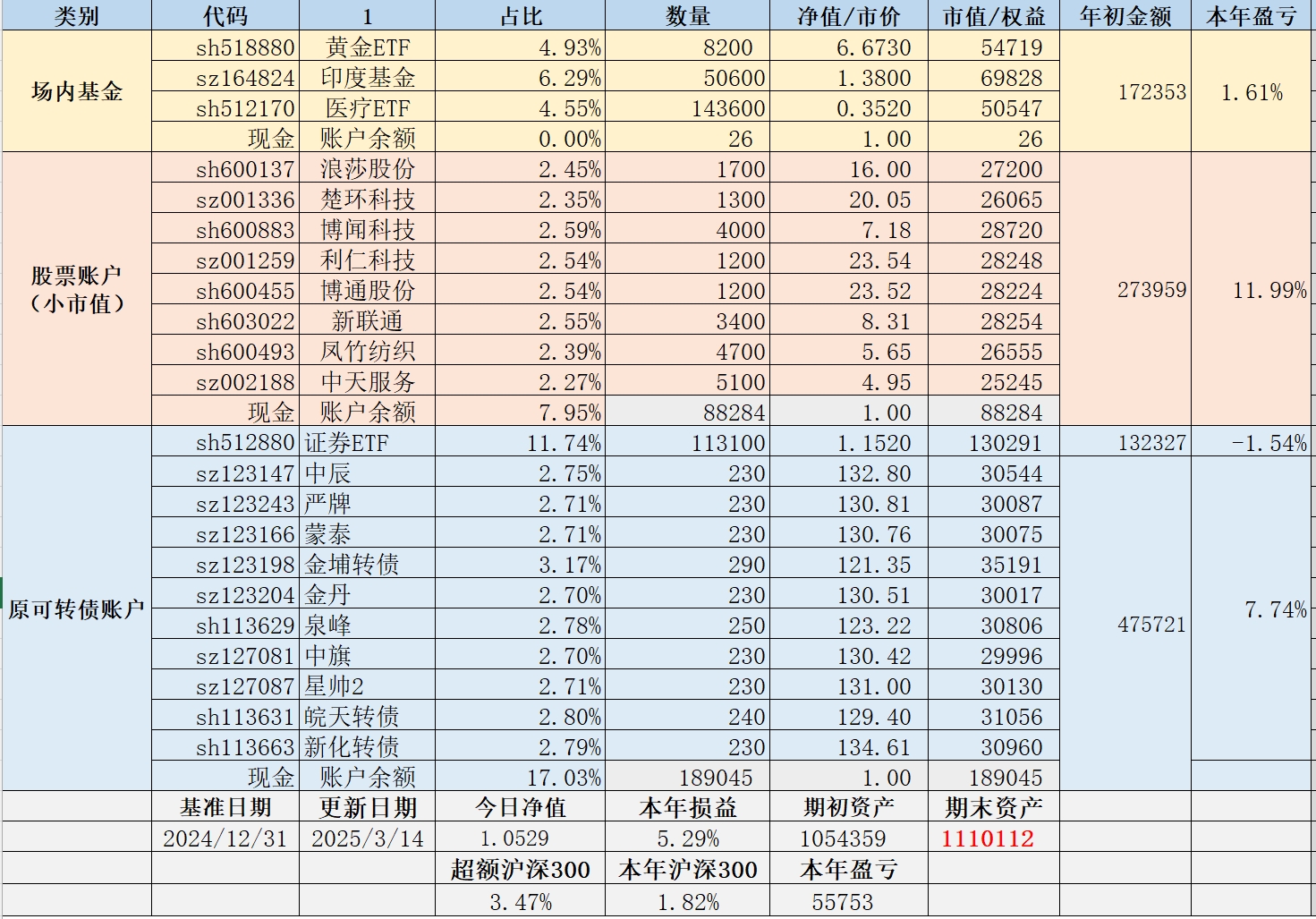1316x919 pixels.
Task: Select the yearly return cell 11.99%
Action: pos(1253,289)
